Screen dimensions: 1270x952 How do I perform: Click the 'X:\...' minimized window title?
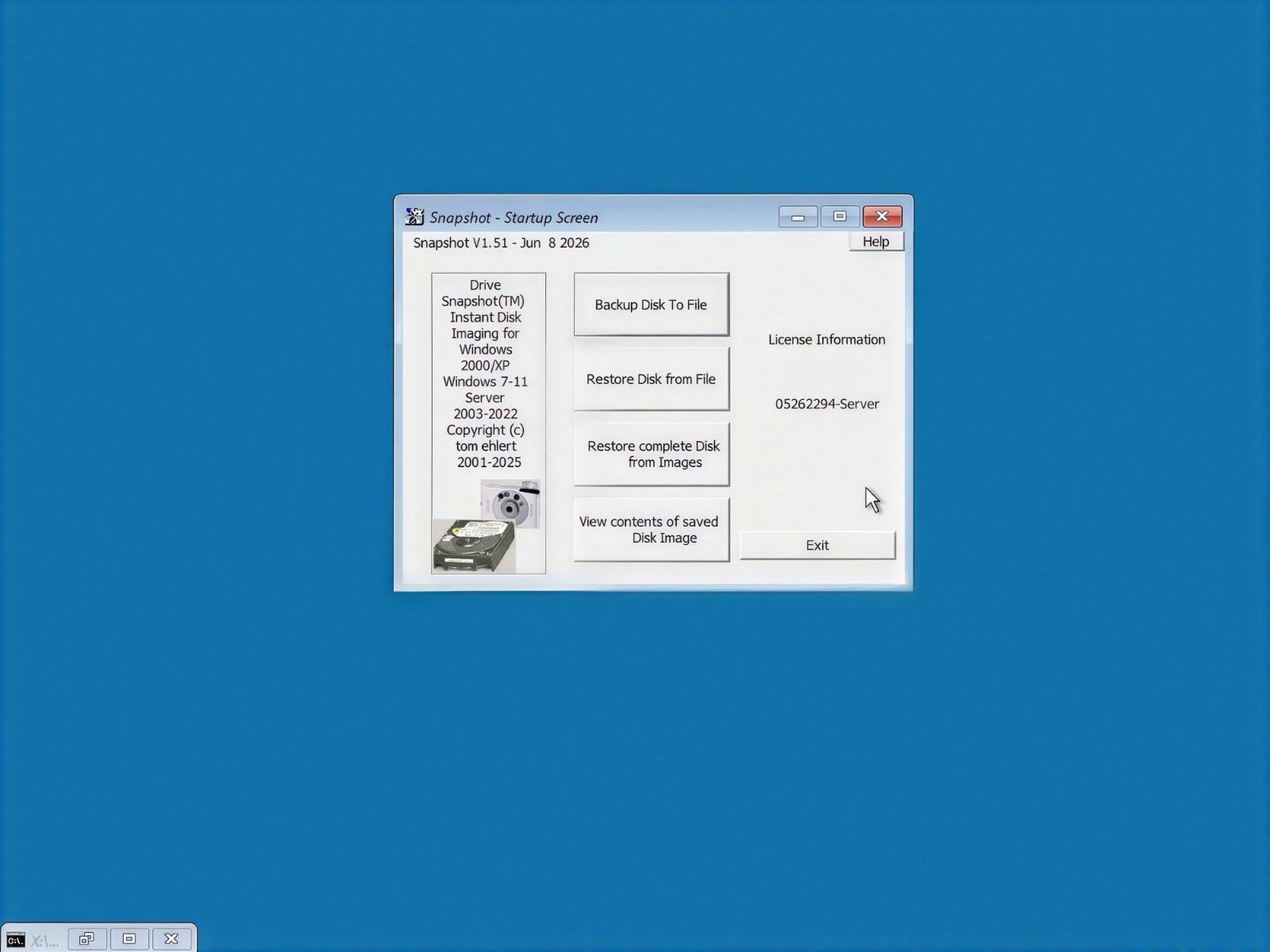[x=45, y=941]
